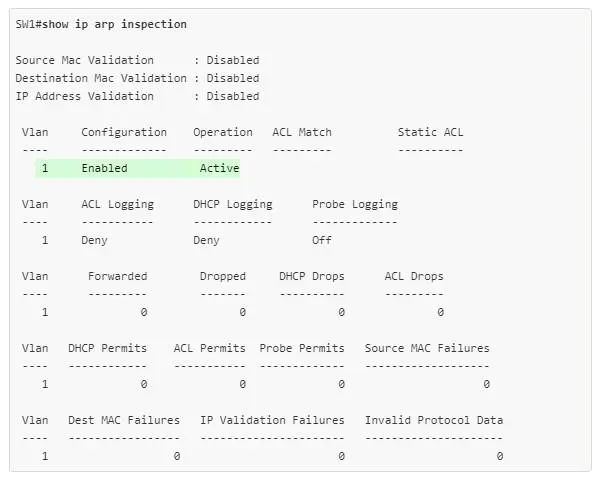This screenshot has width=598, height=477.
Task: Click the ACL Match column header
Action: (302, 132)
